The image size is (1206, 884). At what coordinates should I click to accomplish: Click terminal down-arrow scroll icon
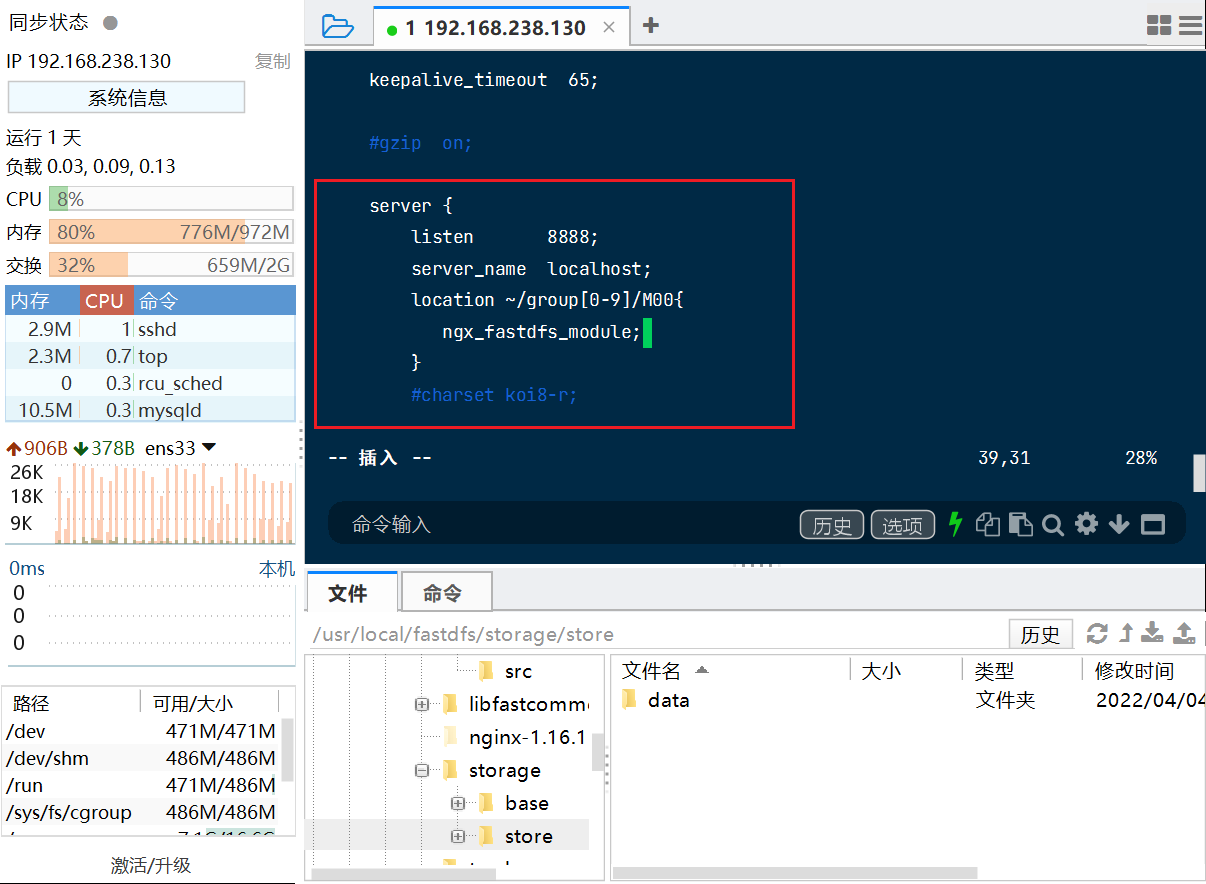point(1119,524)
